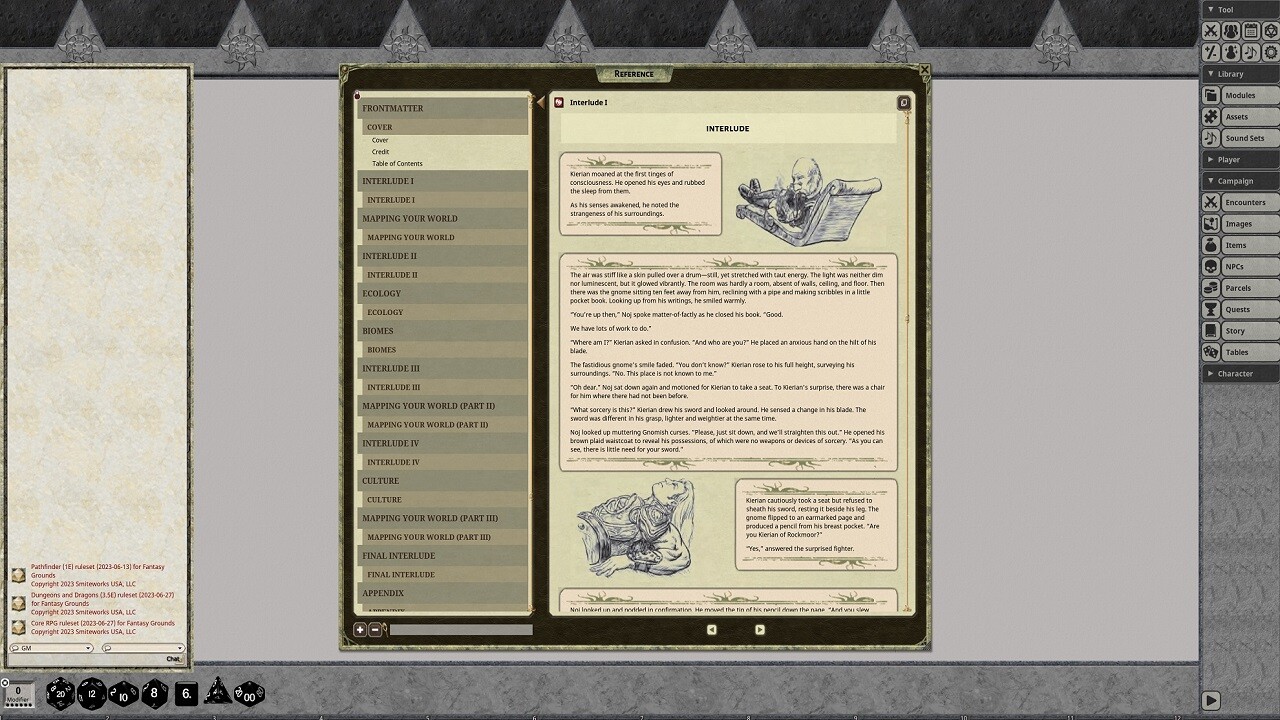Expand the Player sidebar section
1280x720 pixels.
click(1239, 159)
